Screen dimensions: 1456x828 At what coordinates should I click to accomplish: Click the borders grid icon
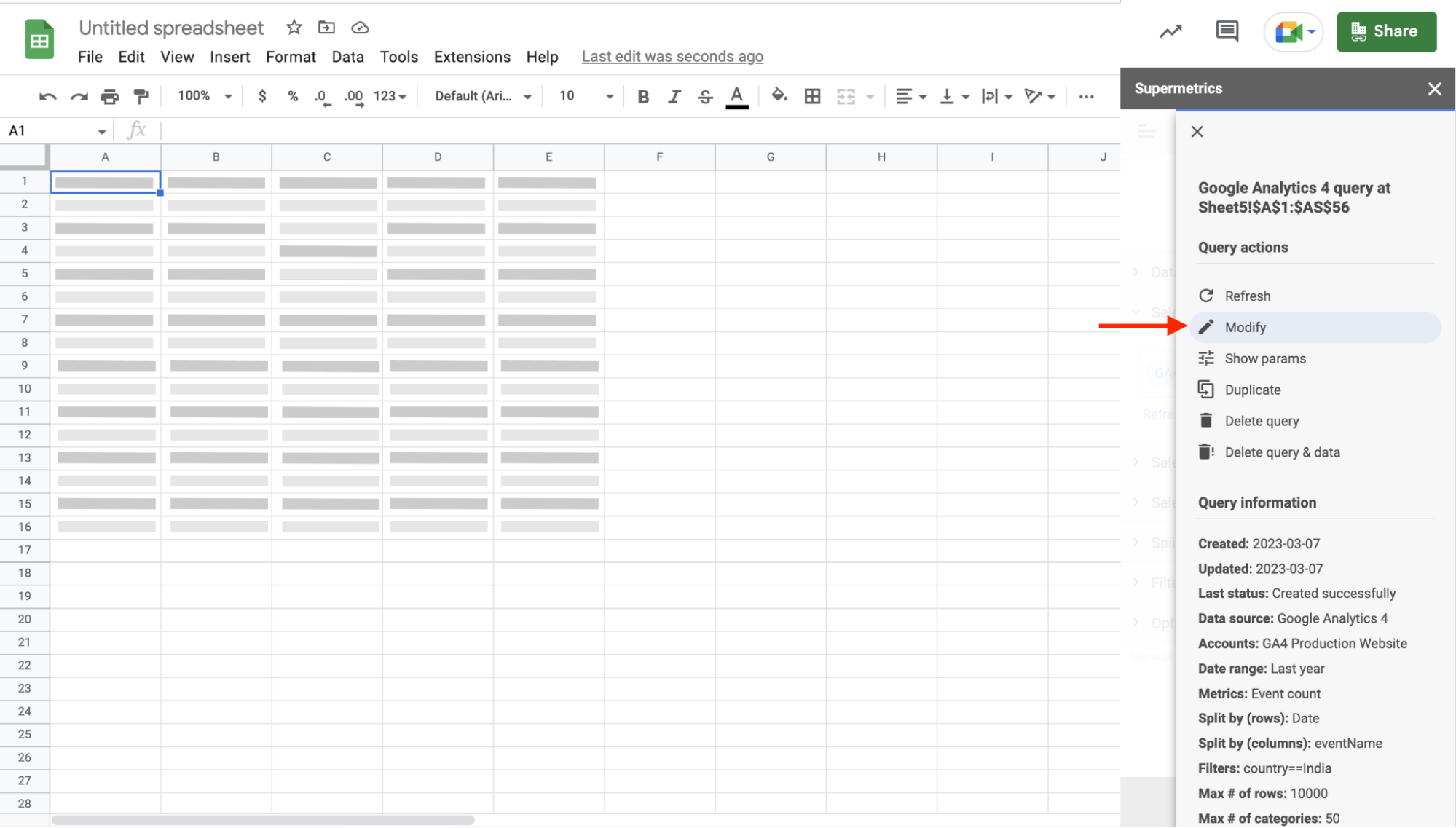pos(812,96)
